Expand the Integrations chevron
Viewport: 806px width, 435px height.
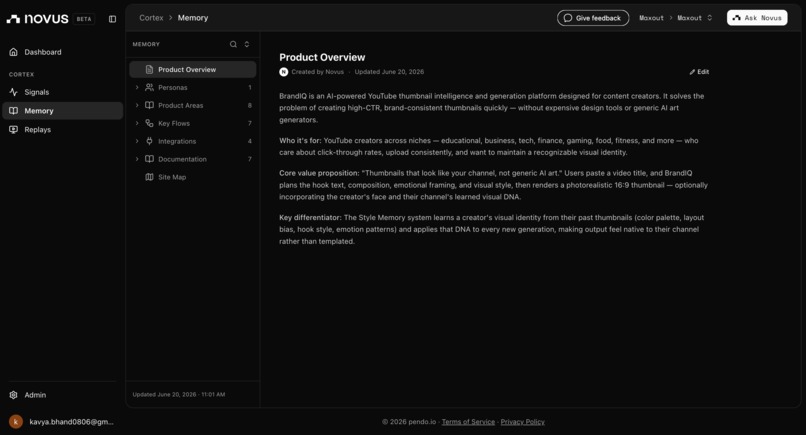[137, 141]
